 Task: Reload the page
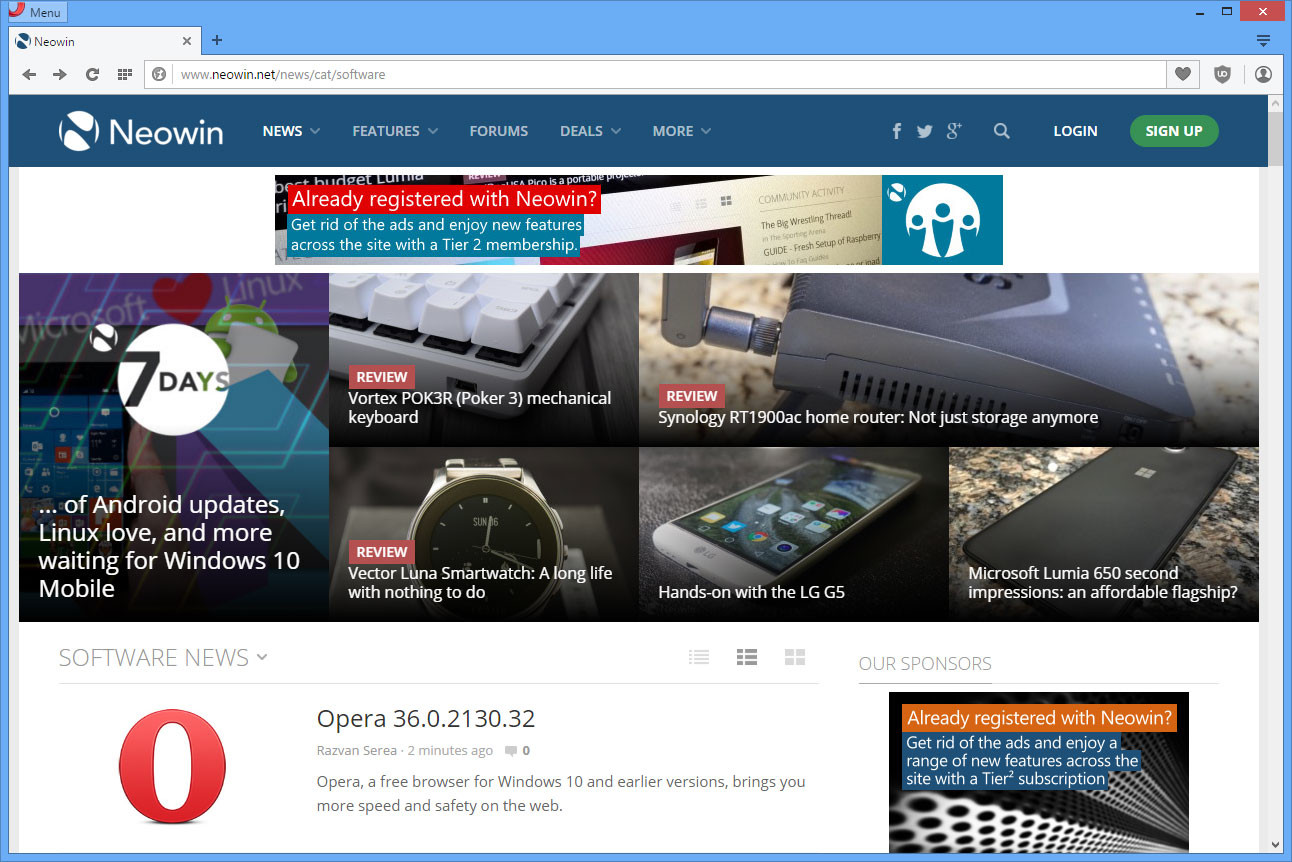[x=92, y=74]
